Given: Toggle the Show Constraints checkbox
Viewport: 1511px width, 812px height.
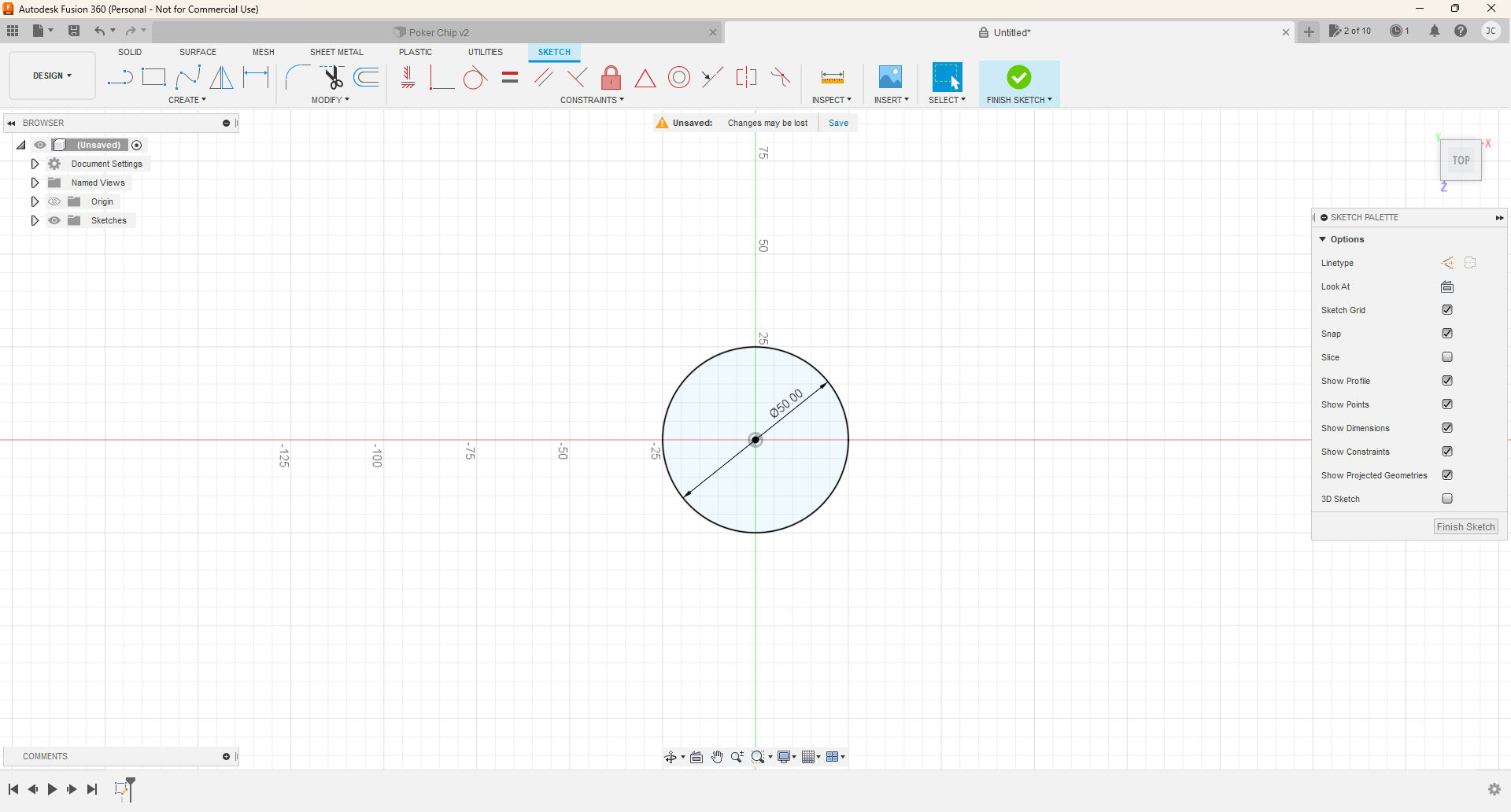Looking at the screenshot, I should coord(1447,452).
